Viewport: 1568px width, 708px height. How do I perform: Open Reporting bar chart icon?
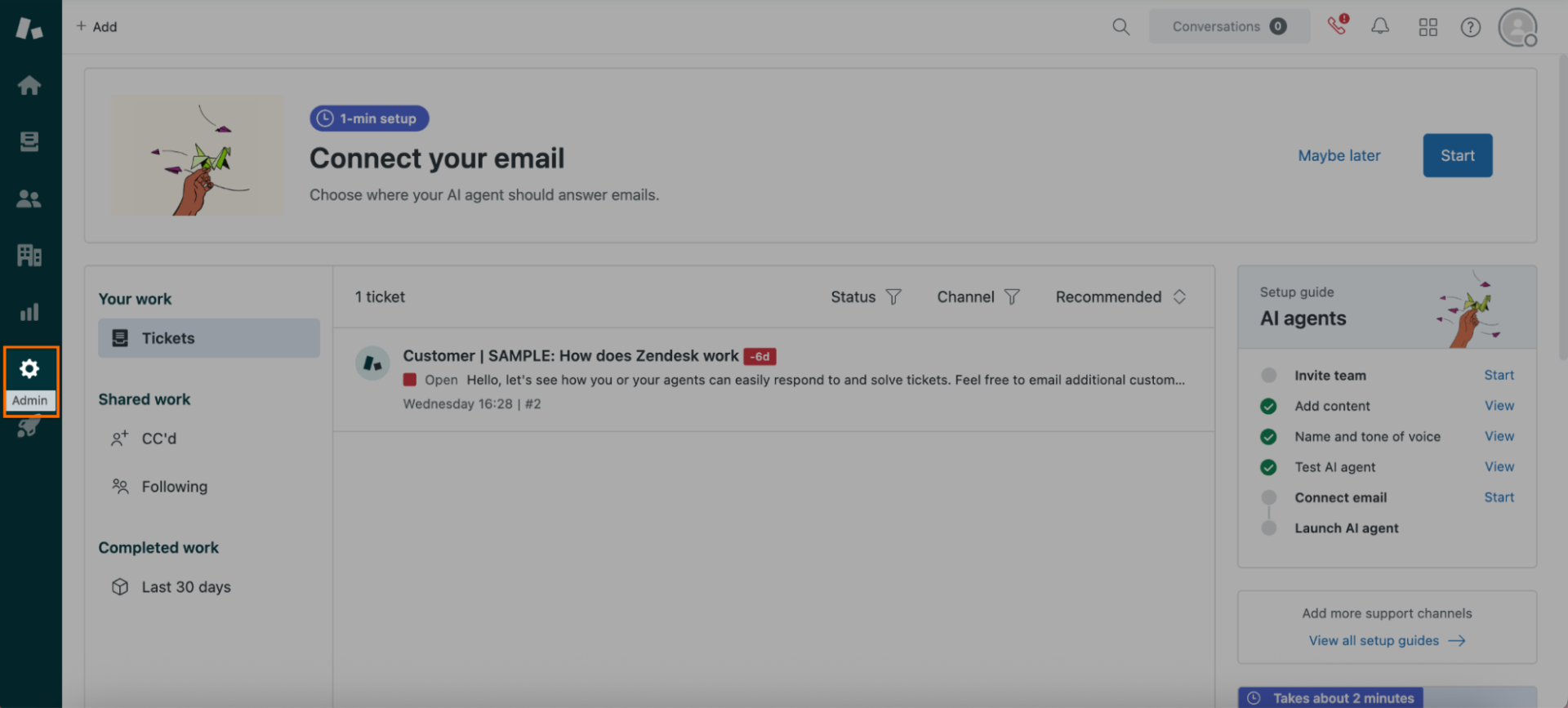(29, 312)
